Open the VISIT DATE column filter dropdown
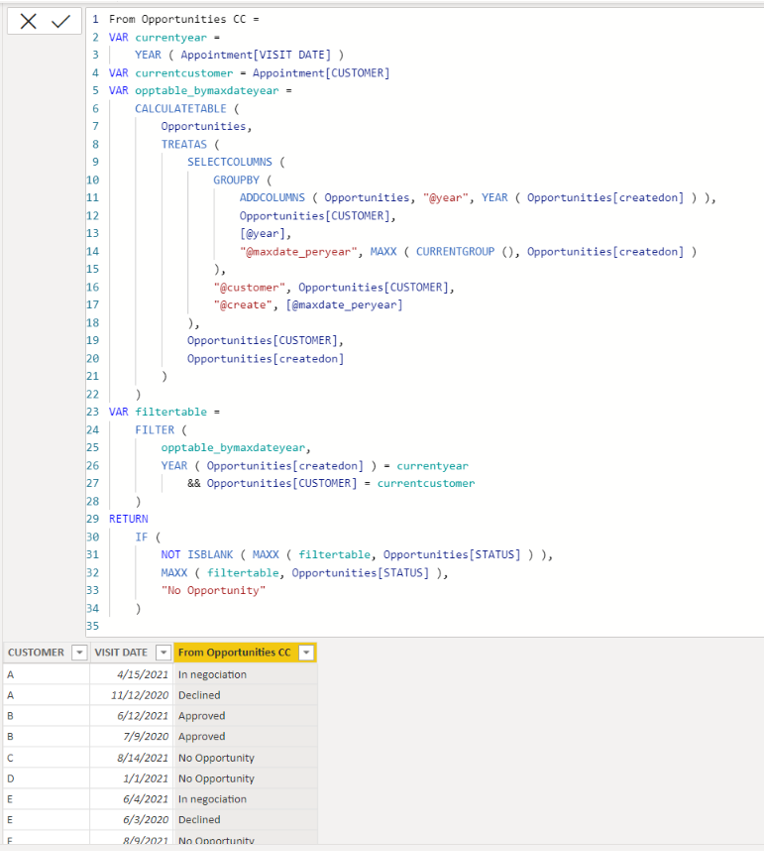The image size is (764, 851). click(x=163, y=652)
